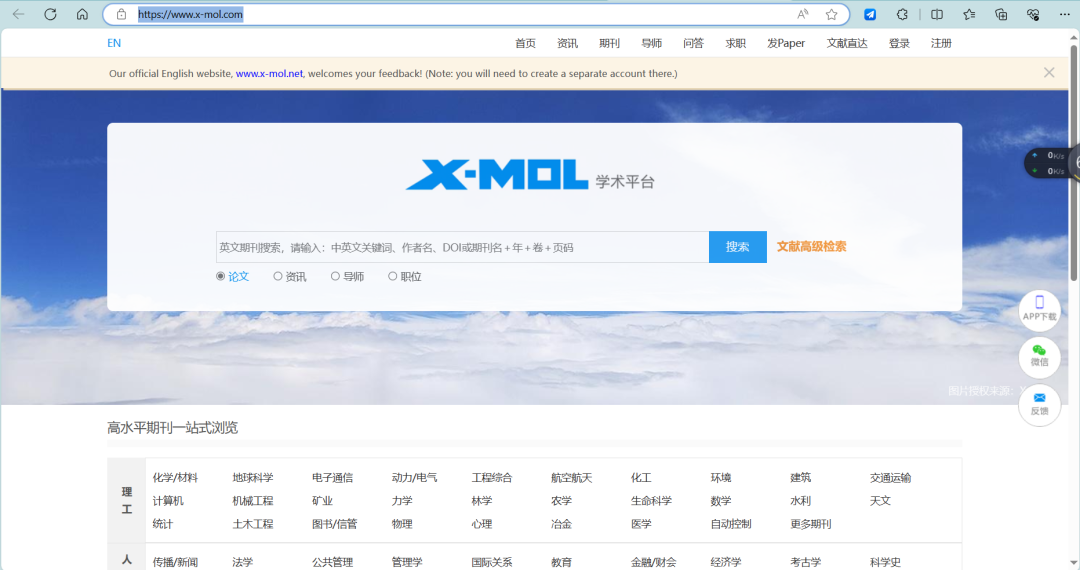The height and width of the screenshot is (570, 1080).
Task: Open the 物理 journal category
Action: tap(402, 525)
